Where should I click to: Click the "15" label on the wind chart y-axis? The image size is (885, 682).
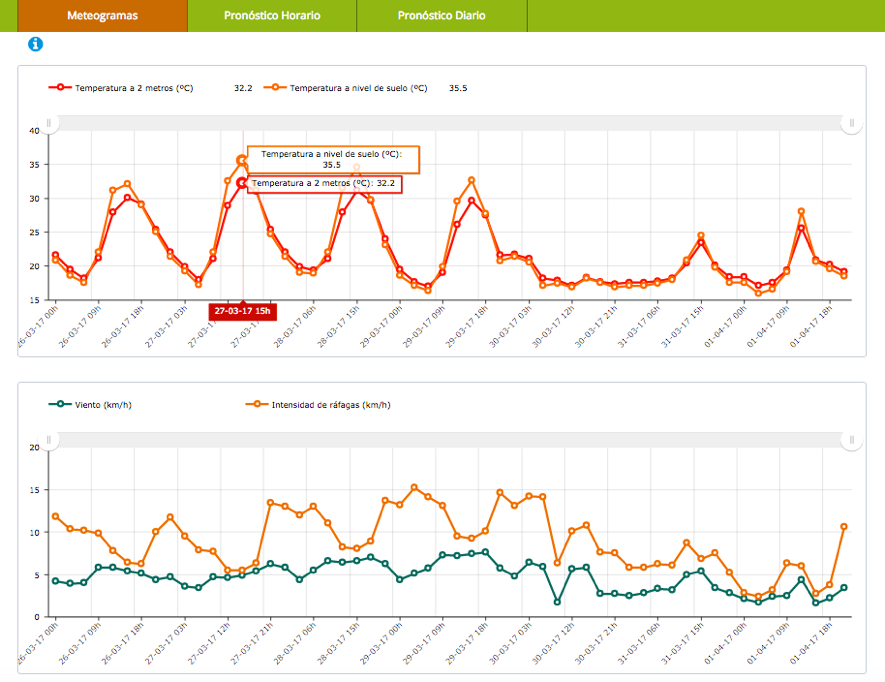(34, 490)
